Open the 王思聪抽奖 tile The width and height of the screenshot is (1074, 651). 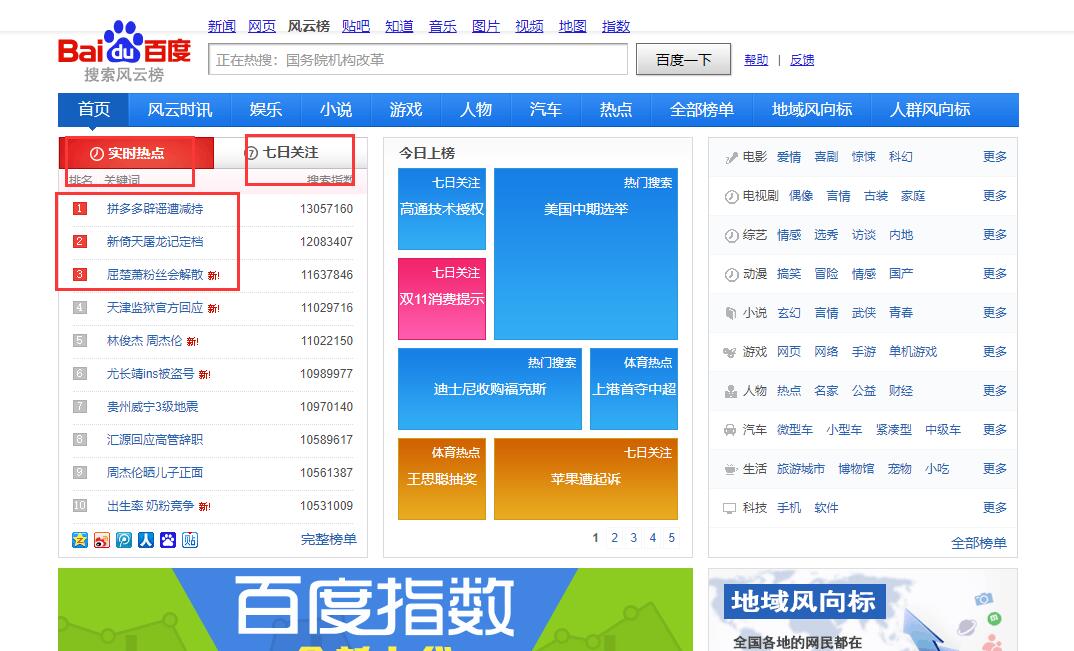442,479
